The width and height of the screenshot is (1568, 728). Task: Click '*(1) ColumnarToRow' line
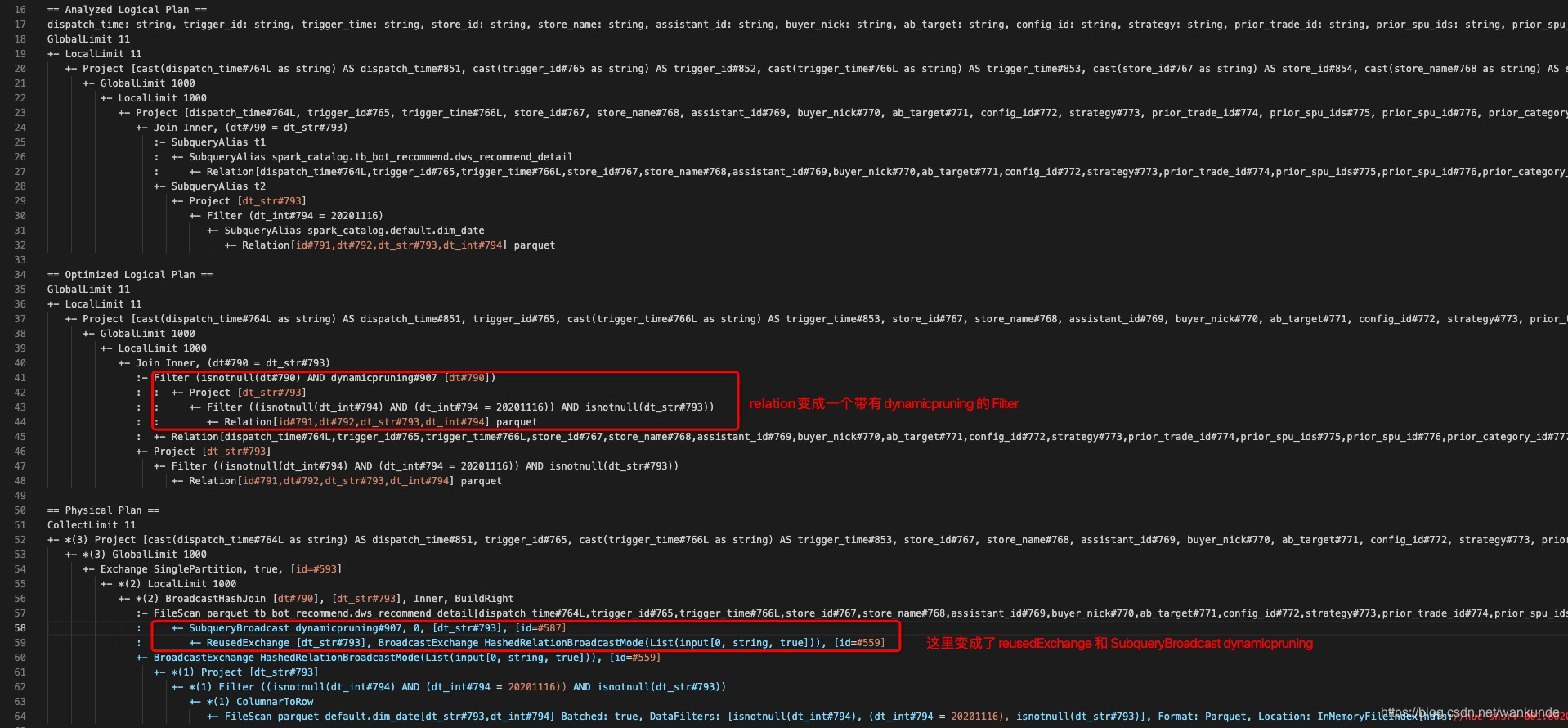(x=260, y=702)
